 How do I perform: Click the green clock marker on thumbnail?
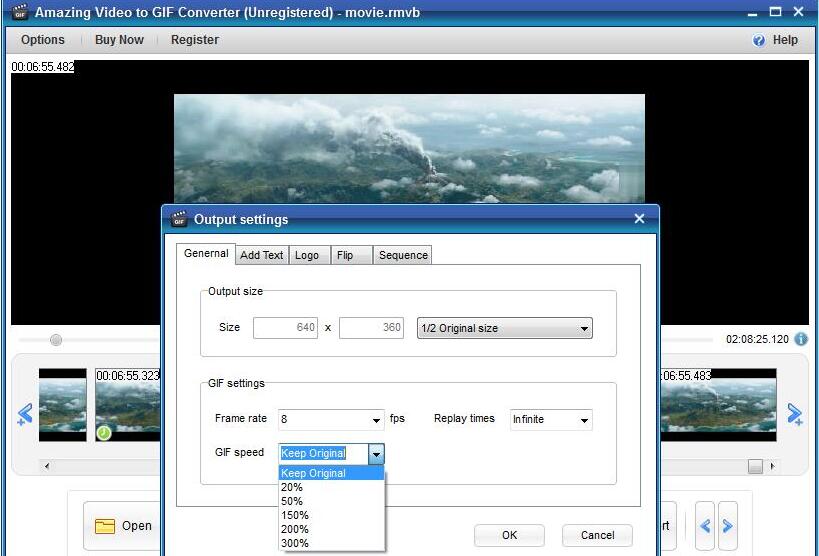[104, 433]
